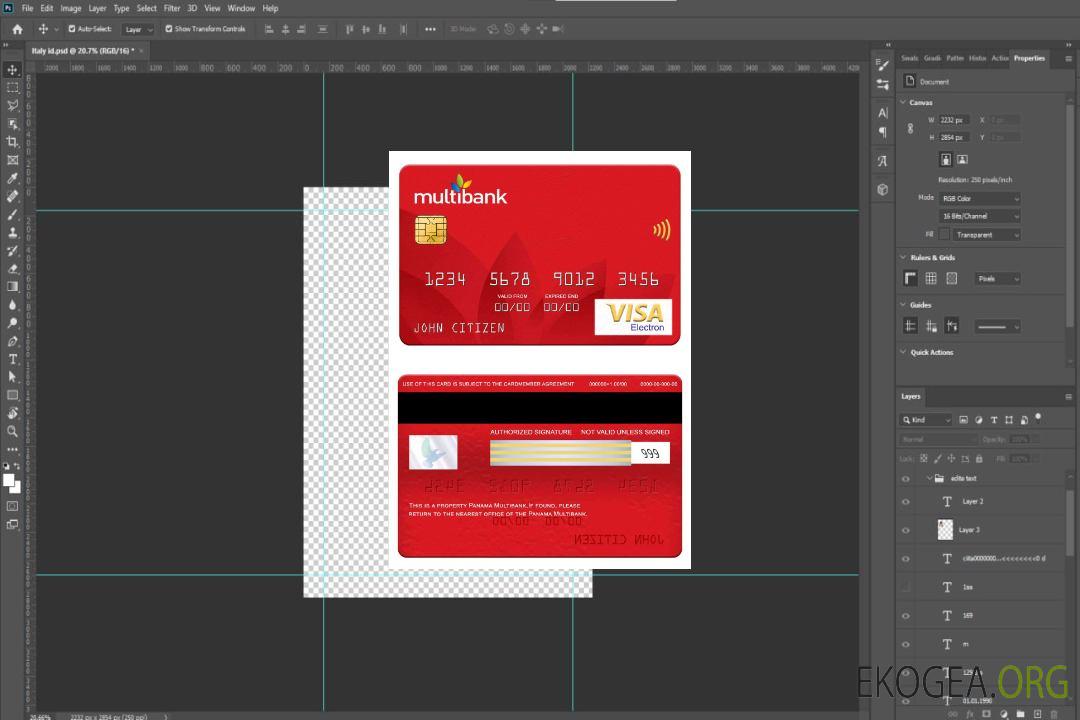Click the show grid icon in Rulers & Grids
The width and height of the screenshot is (1080, 720).
[x=931, y=278]
